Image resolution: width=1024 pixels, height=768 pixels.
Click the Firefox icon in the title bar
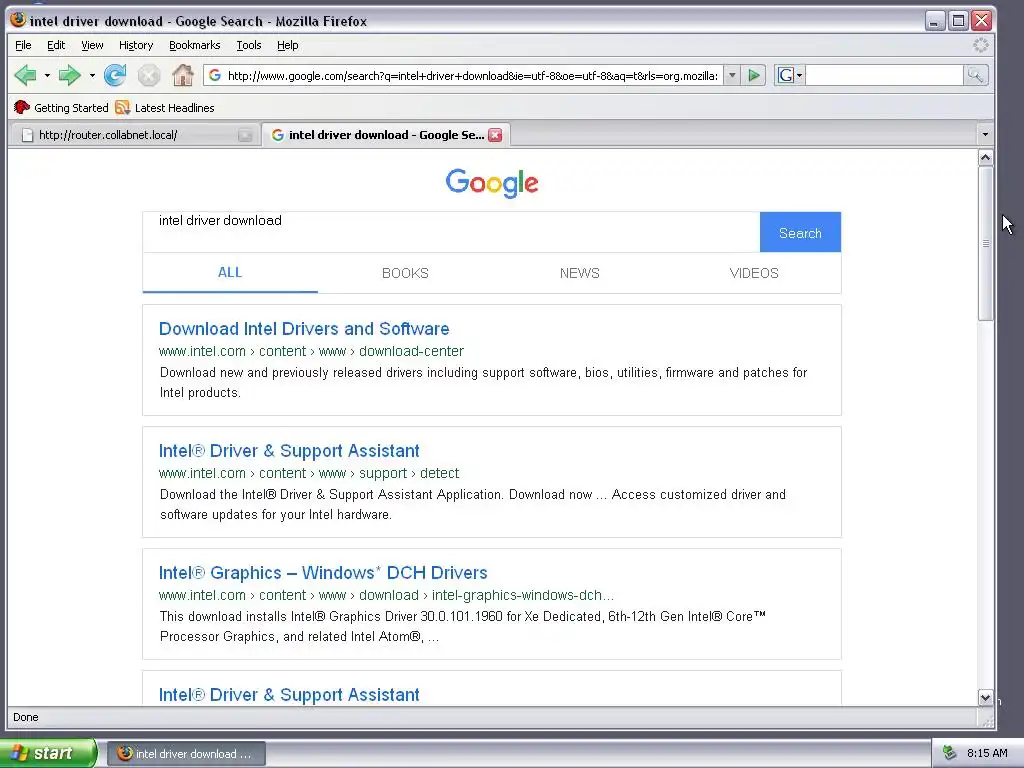point(18,20)
